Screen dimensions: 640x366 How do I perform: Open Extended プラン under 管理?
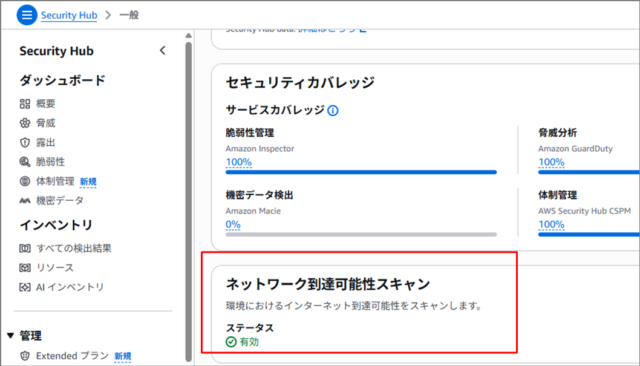pos(72,356)
